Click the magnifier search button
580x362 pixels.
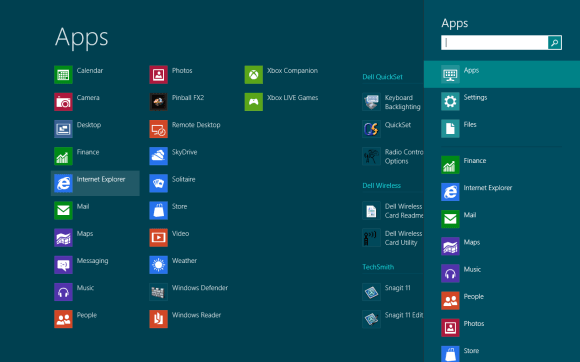[554, 43]
